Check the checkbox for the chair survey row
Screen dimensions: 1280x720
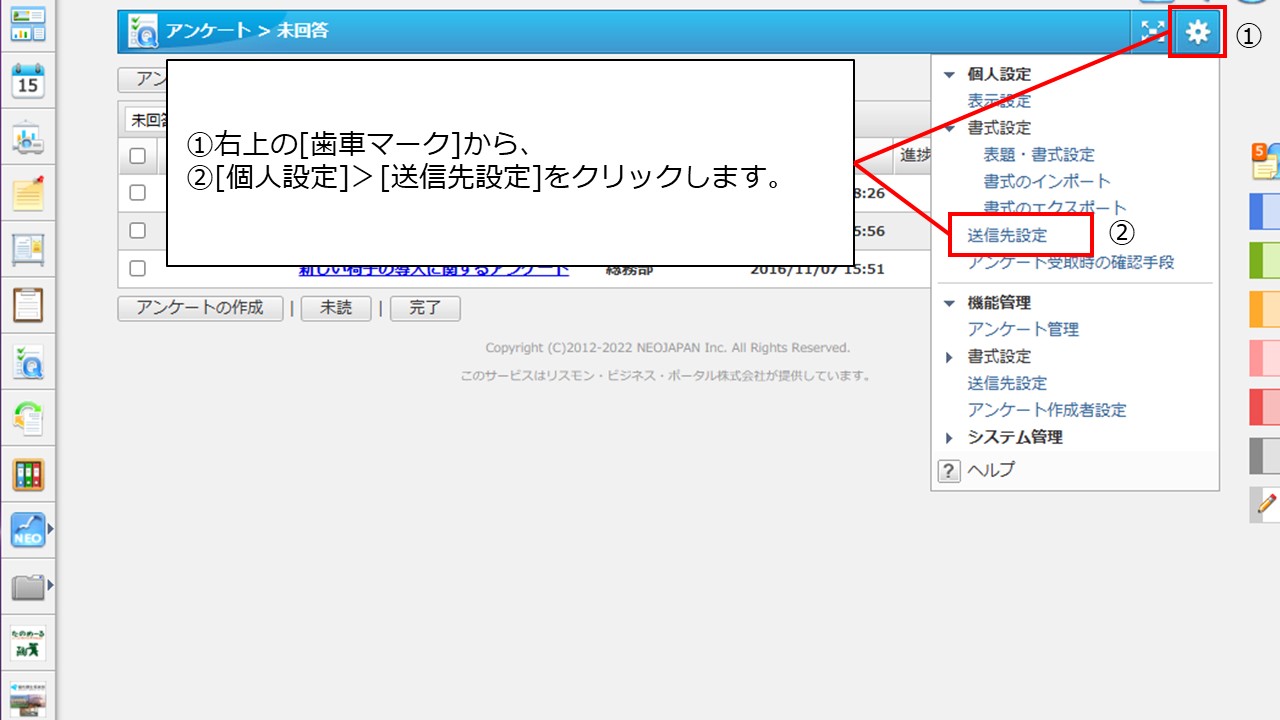click(138, 268)
